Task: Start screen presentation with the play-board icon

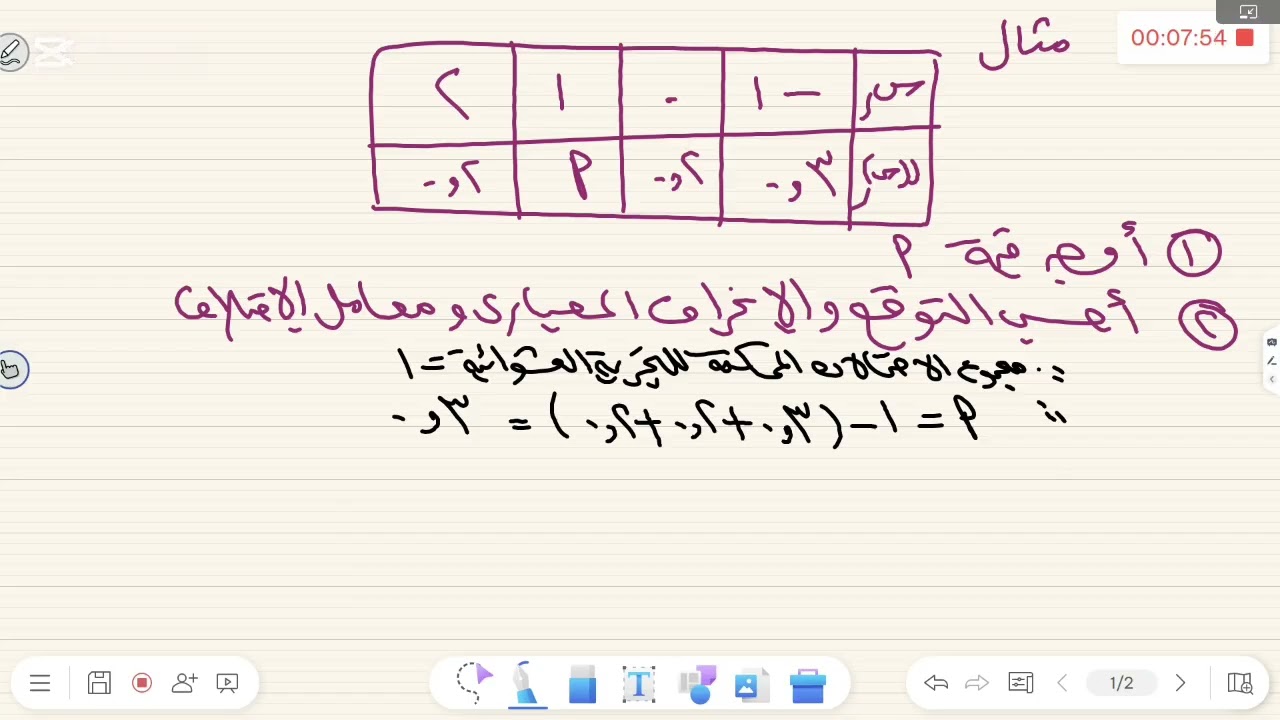Action: tap(227, 683)
